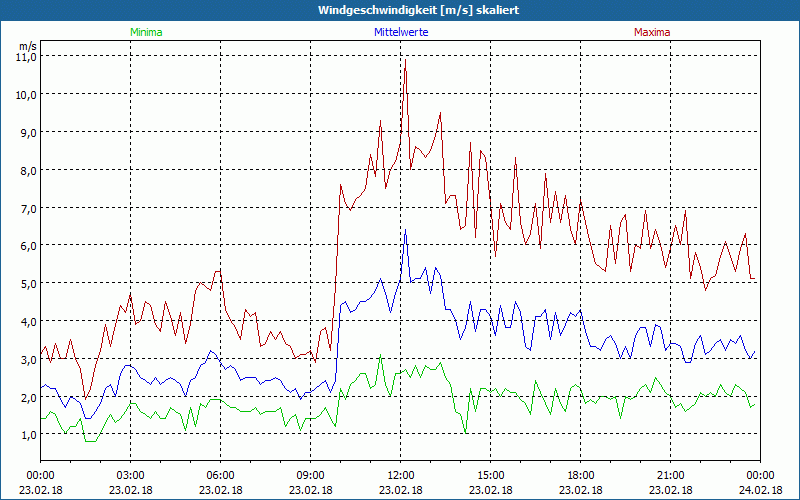Screen dimensions: 800x500
Task: Click the '11,0' y-axis value
Action: click(26, 57)
